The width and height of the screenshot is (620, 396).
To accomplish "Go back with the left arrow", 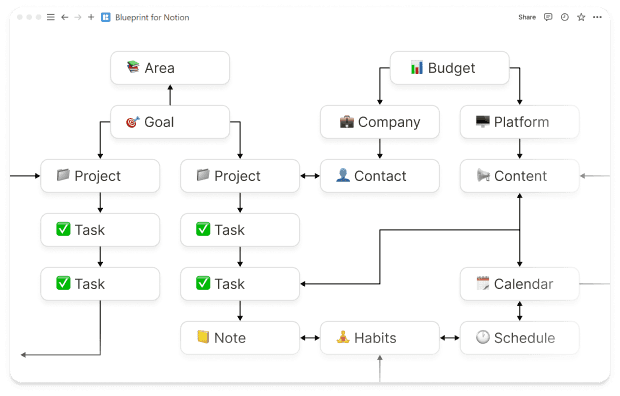I will click(x=65, y=17).
